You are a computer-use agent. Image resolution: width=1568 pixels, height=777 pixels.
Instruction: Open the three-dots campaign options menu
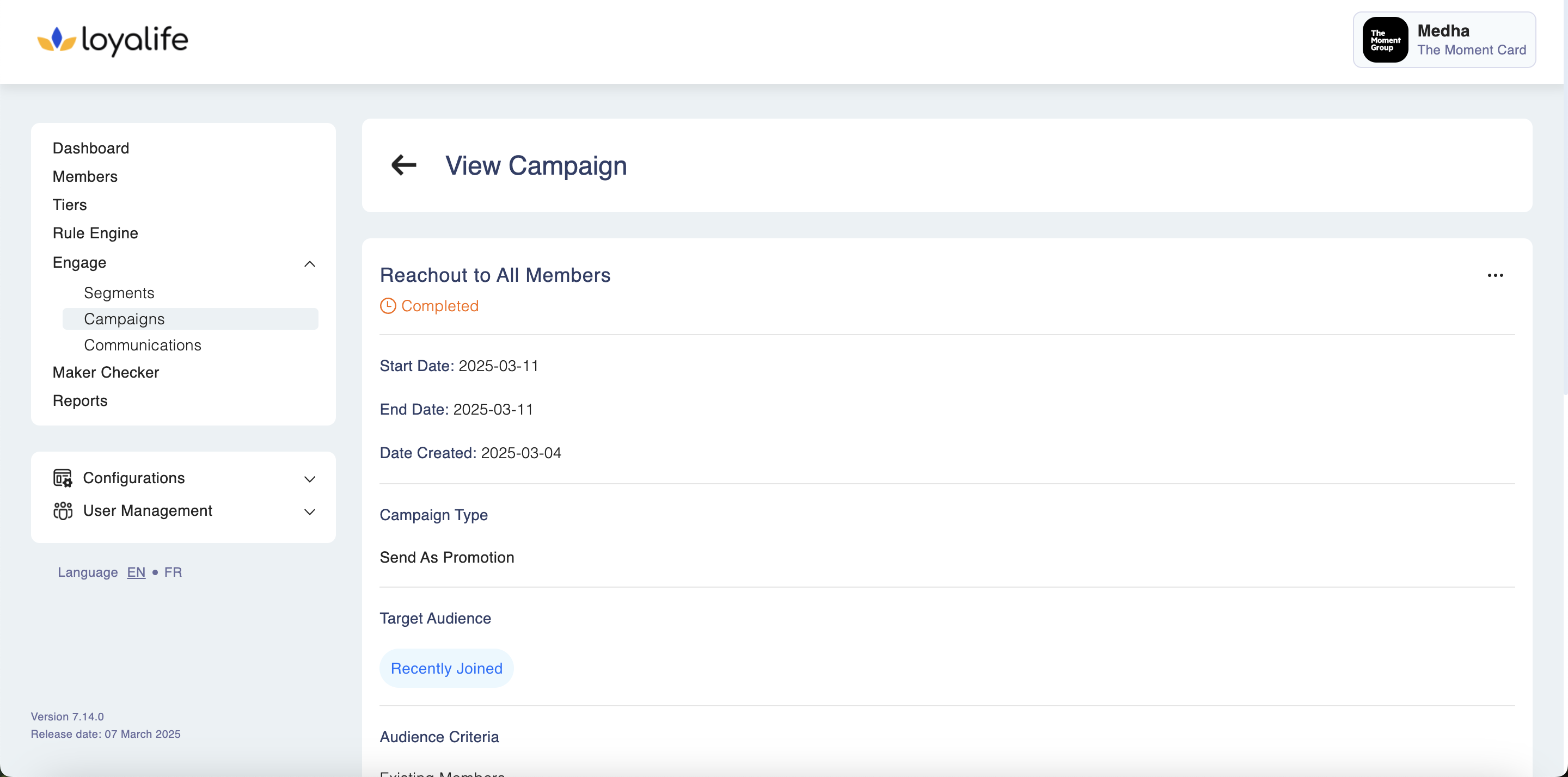(1495, 275)
